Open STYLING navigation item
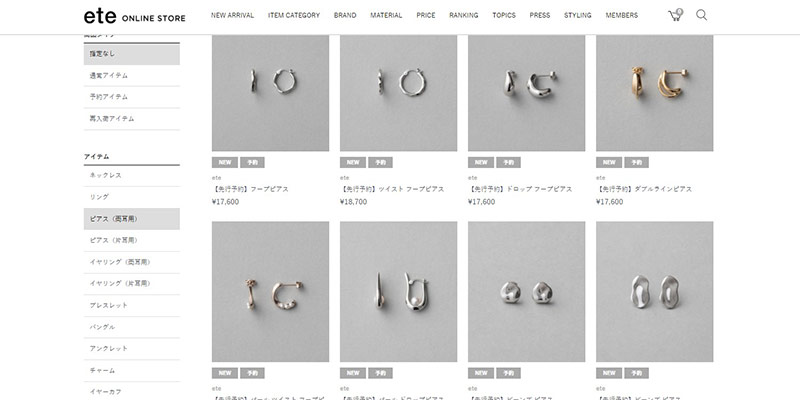800x400 pixels. (x=578, y=15)
